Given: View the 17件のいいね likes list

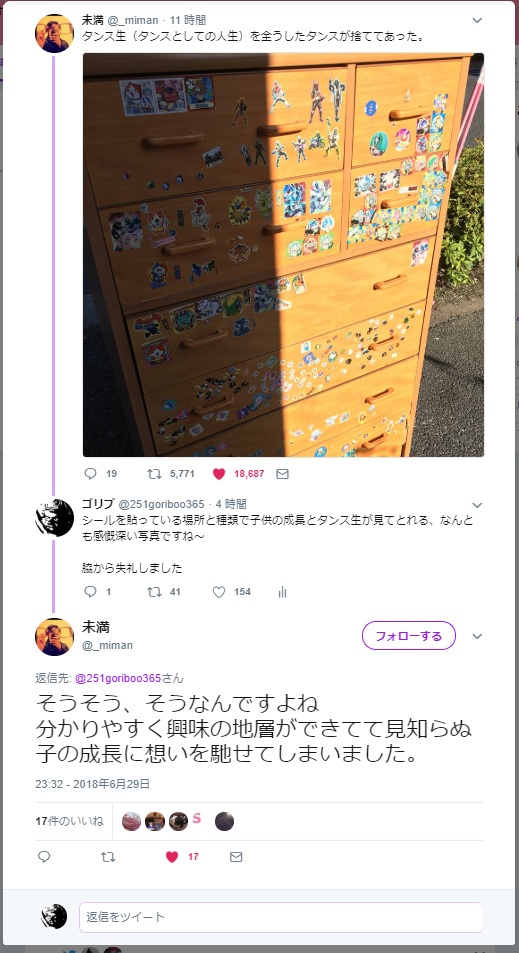Looking at the screenshot, I should [x=69, y=821].
